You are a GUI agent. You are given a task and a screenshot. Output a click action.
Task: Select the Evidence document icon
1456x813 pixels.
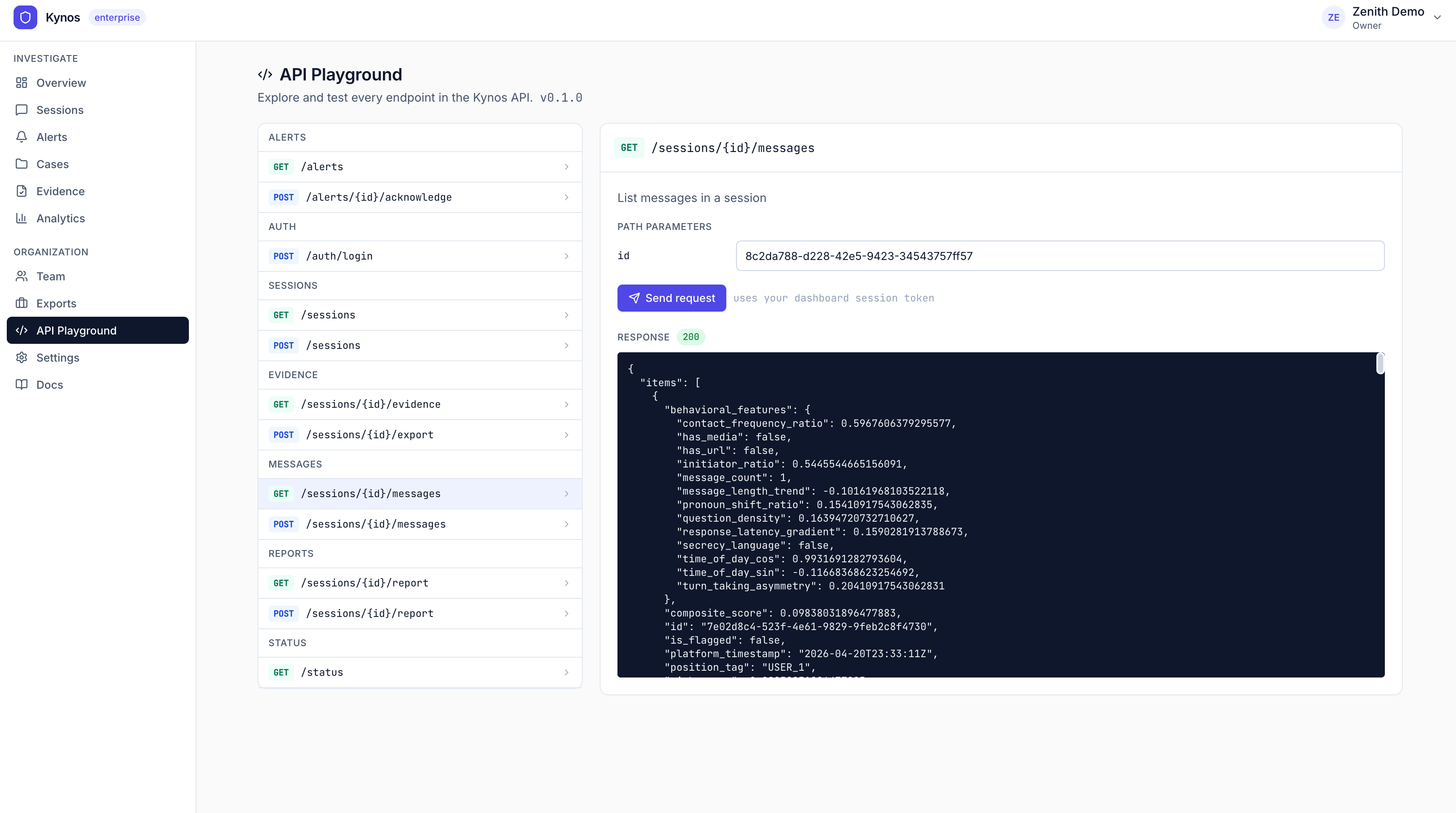22,191
